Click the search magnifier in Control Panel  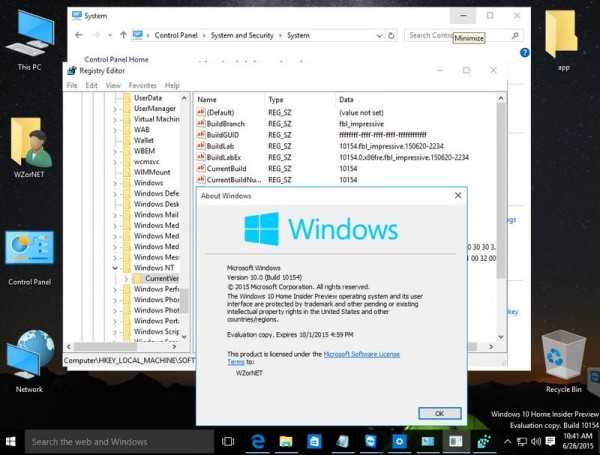515,36
